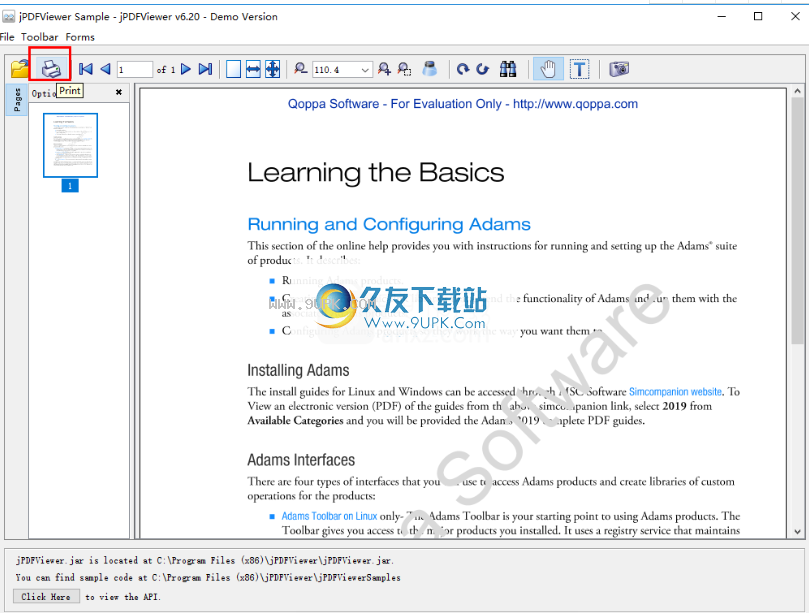Open search with binoculars icon
The width and height of the screenshot is (809, 613).
508,69
